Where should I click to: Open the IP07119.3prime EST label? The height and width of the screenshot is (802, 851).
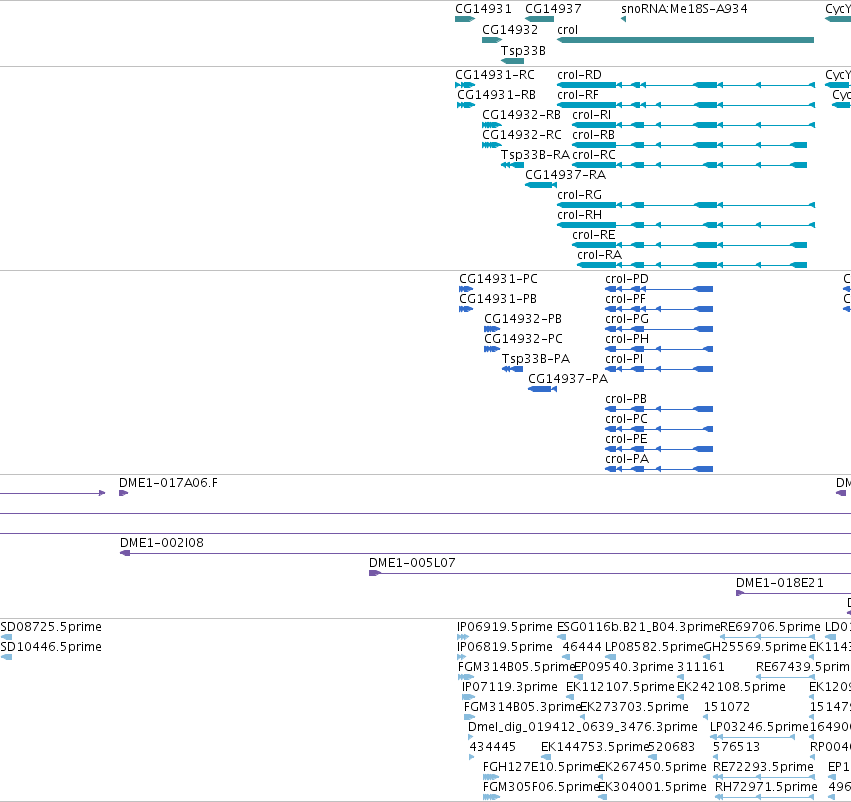[x=510, y=687]
